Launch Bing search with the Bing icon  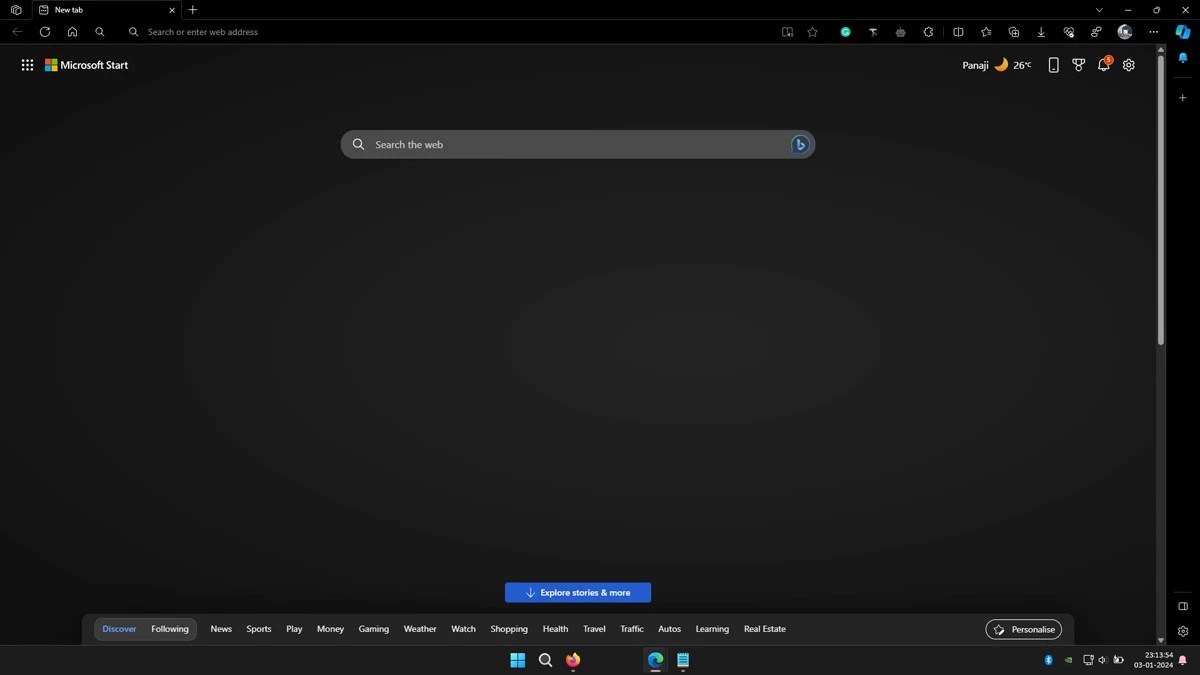point(798,144)
